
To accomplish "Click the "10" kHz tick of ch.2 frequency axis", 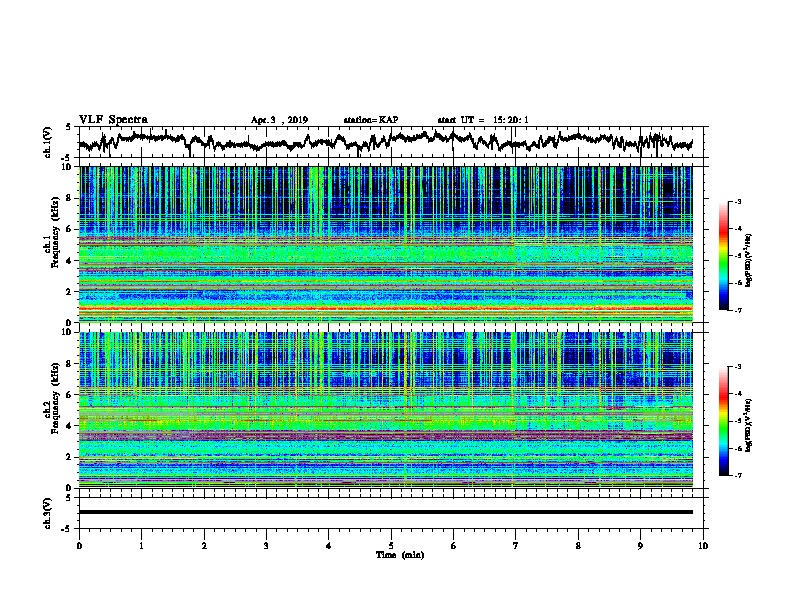I will pyautogui.click(x=69, y=332).
